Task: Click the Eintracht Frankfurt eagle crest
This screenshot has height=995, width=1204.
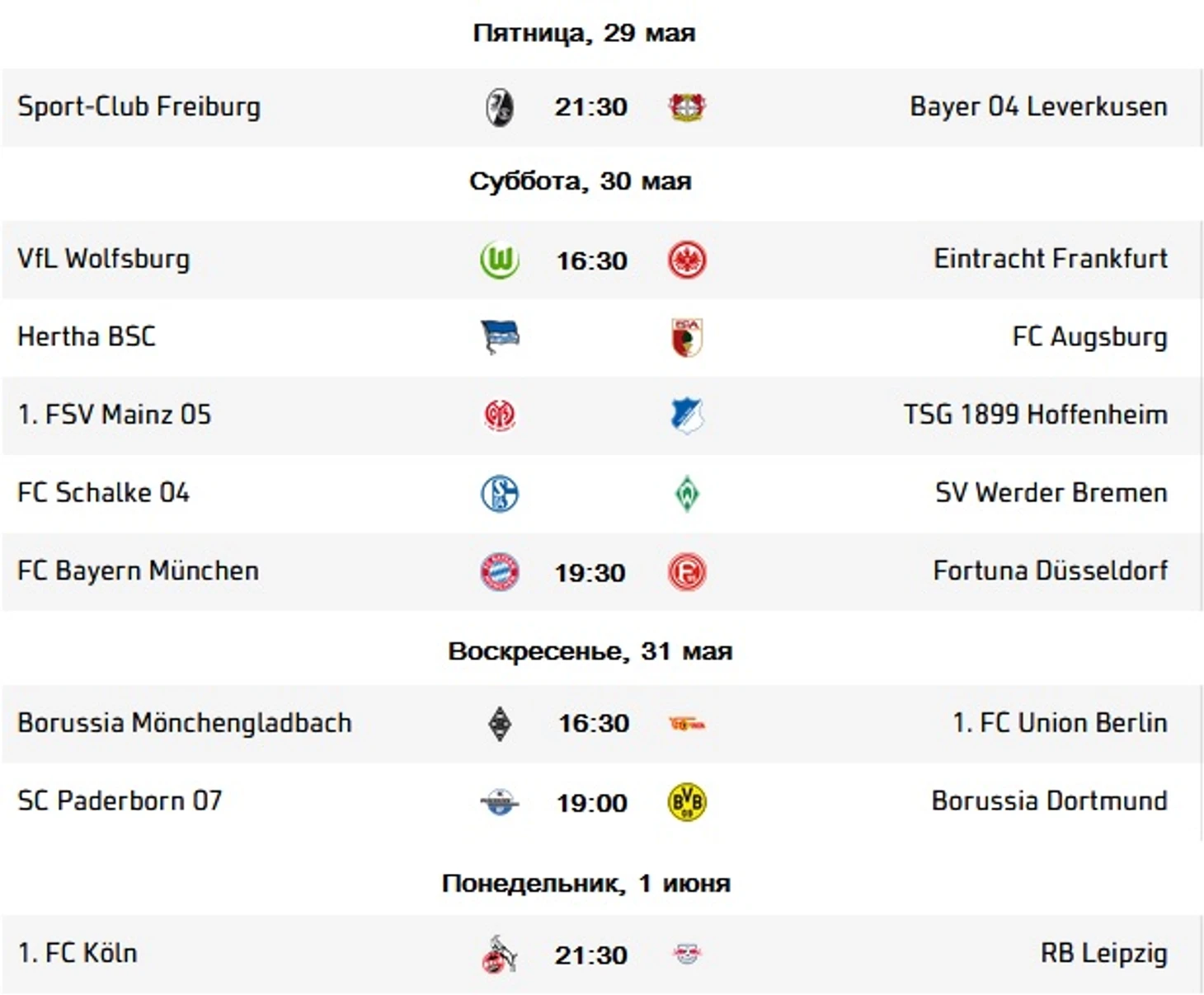Action: (x=686, y=260)
